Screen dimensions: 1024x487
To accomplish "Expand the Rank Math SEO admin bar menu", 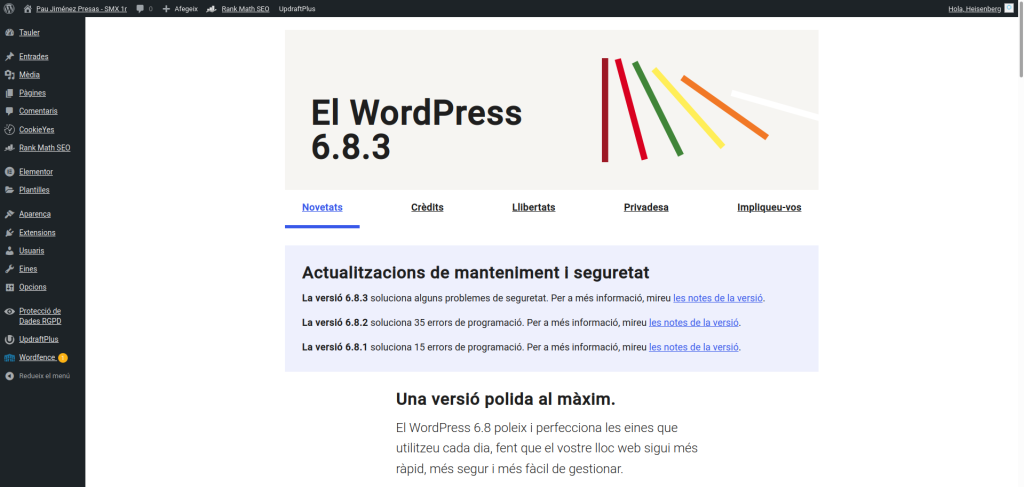I will point(237,8).
